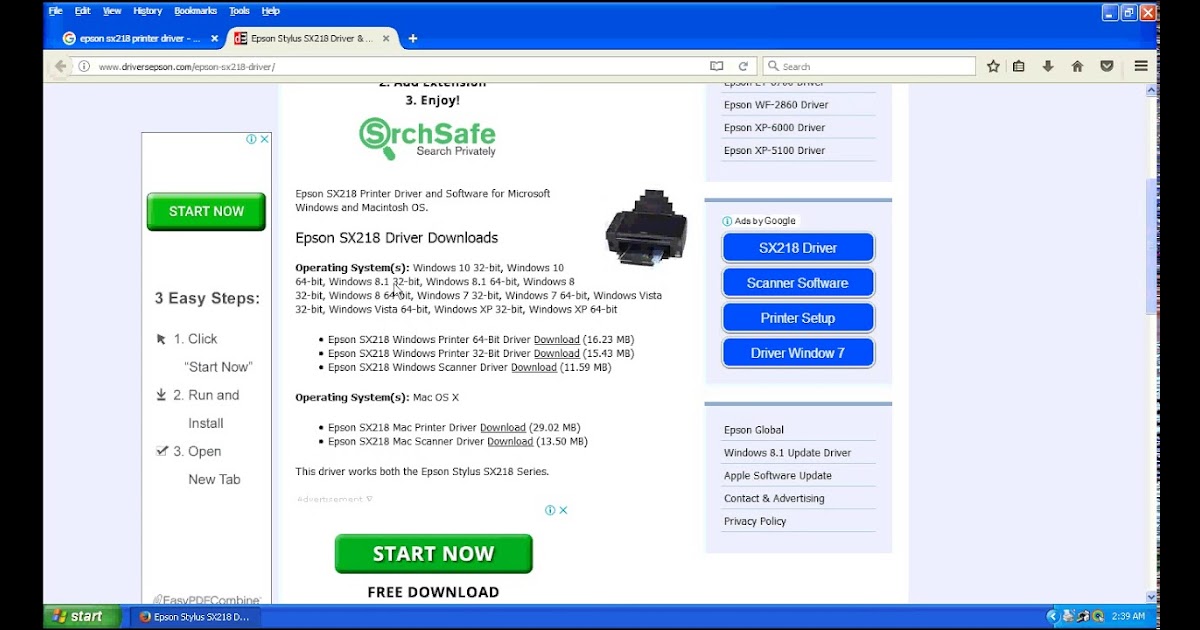
Task: Click the Epson SX218 printer image
Action: pyautogui.click(x=646, y=228)
